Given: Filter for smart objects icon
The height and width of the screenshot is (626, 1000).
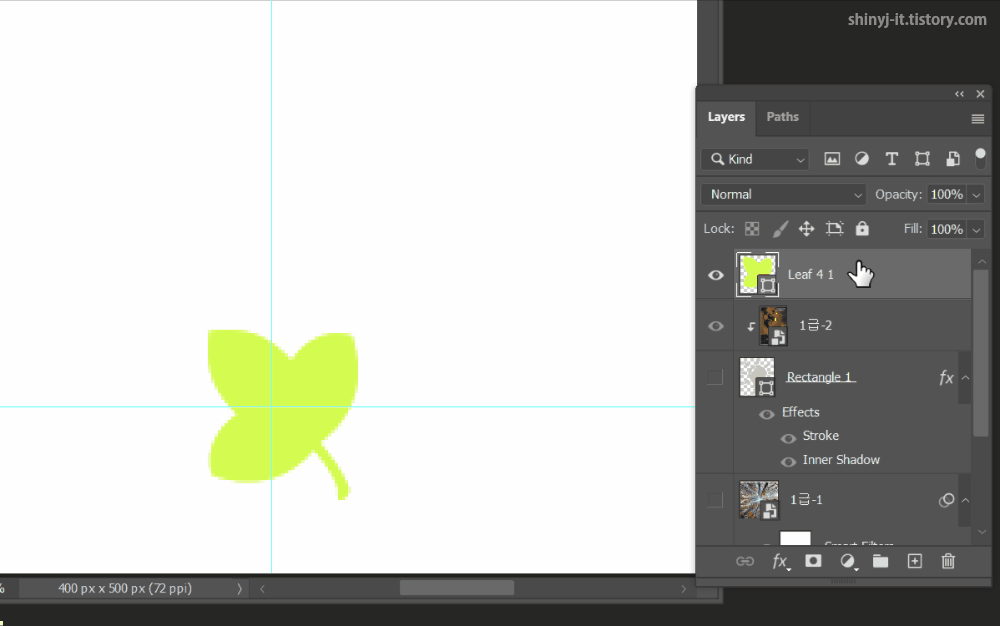Looking at the screenshot, I should pyautogui.click(x=953, y=159).
